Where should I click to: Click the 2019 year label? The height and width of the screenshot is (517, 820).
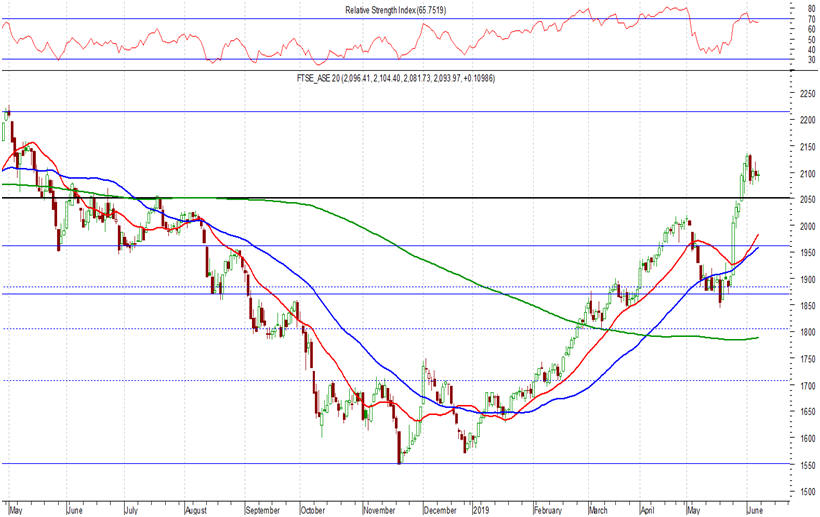click(x=481, y=510)
